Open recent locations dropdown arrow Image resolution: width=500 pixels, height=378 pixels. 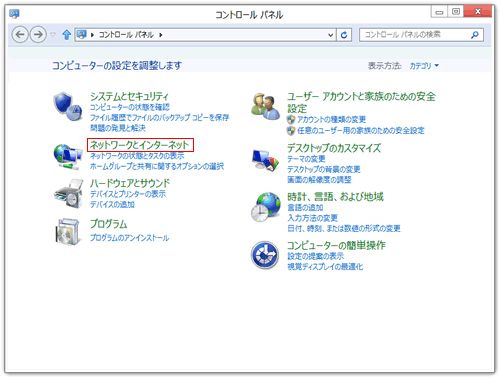click(x=53, y=35)
